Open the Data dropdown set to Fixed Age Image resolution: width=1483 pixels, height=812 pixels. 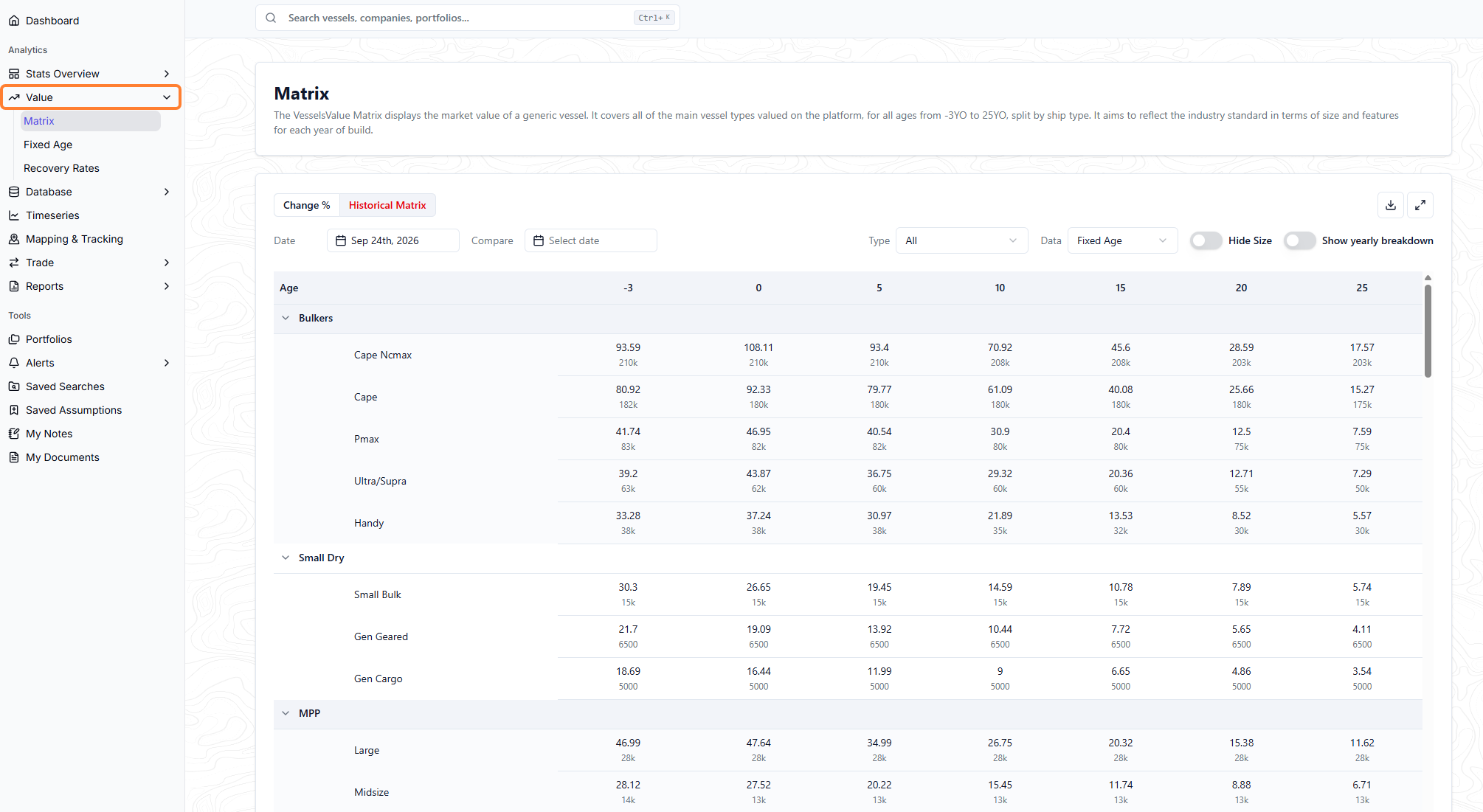tap(1122, 240)
